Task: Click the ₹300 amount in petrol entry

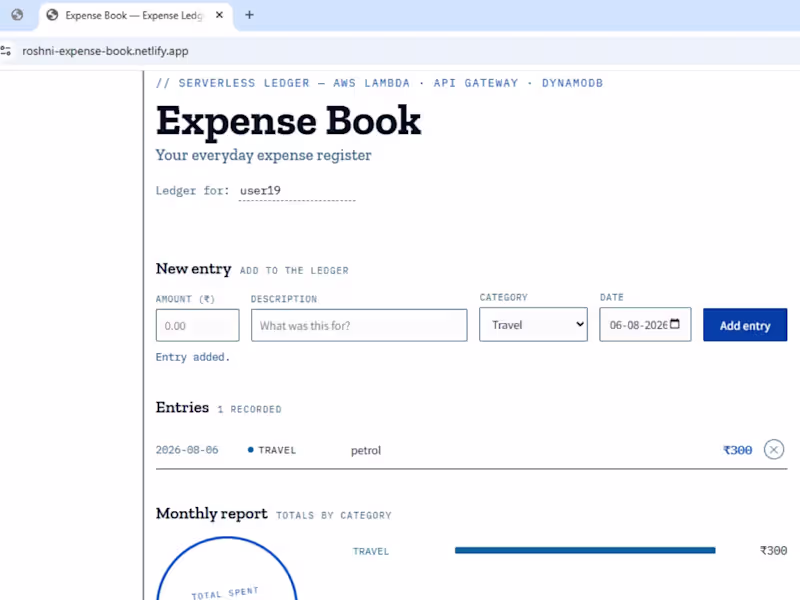Action: 738,450
